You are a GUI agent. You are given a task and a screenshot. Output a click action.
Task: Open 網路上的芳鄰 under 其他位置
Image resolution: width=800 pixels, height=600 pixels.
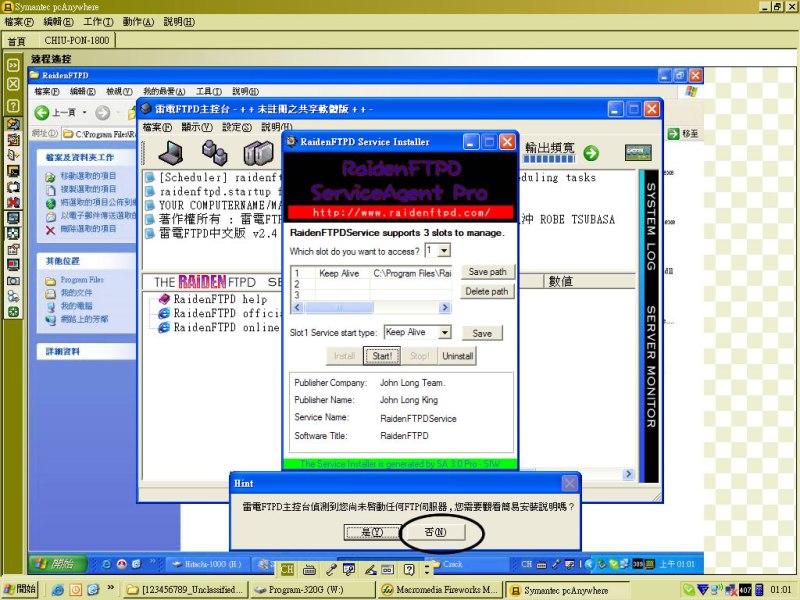pyautogui.click(x=84, y=319)
